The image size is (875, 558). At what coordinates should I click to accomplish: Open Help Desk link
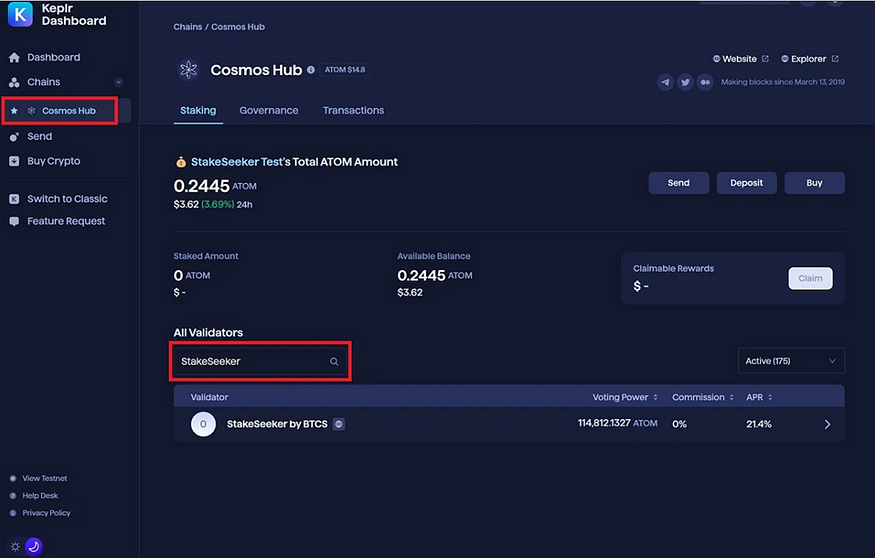pos(40,496)
